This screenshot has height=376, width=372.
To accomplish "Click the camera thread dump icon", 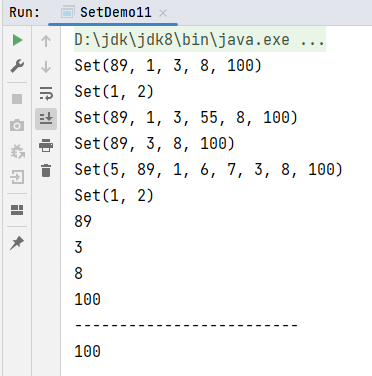I will pos(17,125).
